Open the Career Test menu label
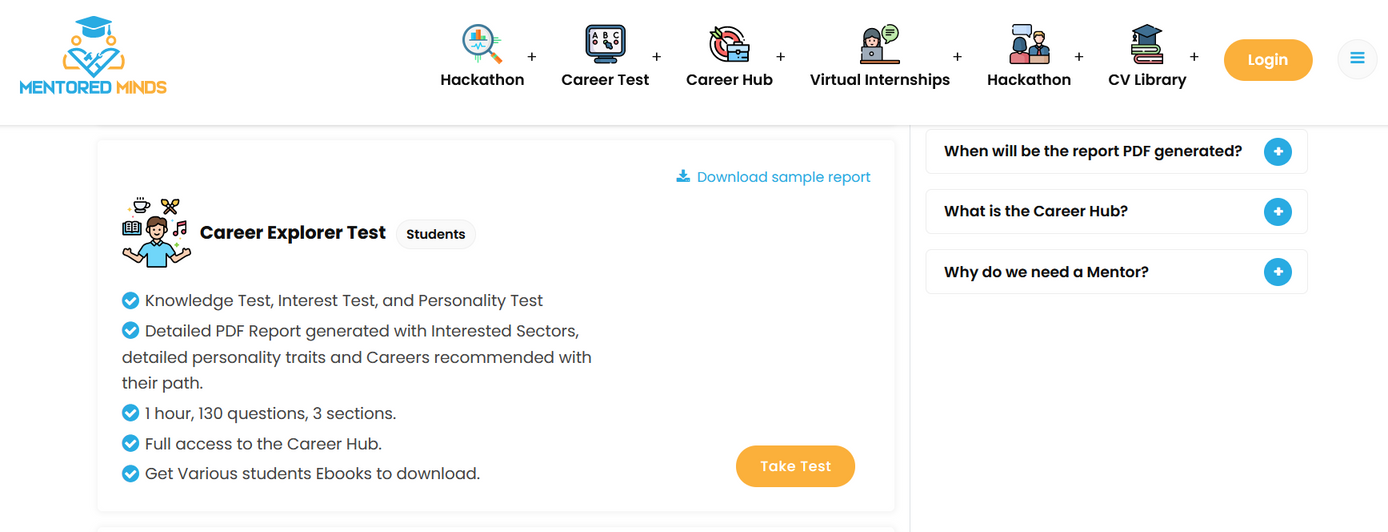 point(605,80)
